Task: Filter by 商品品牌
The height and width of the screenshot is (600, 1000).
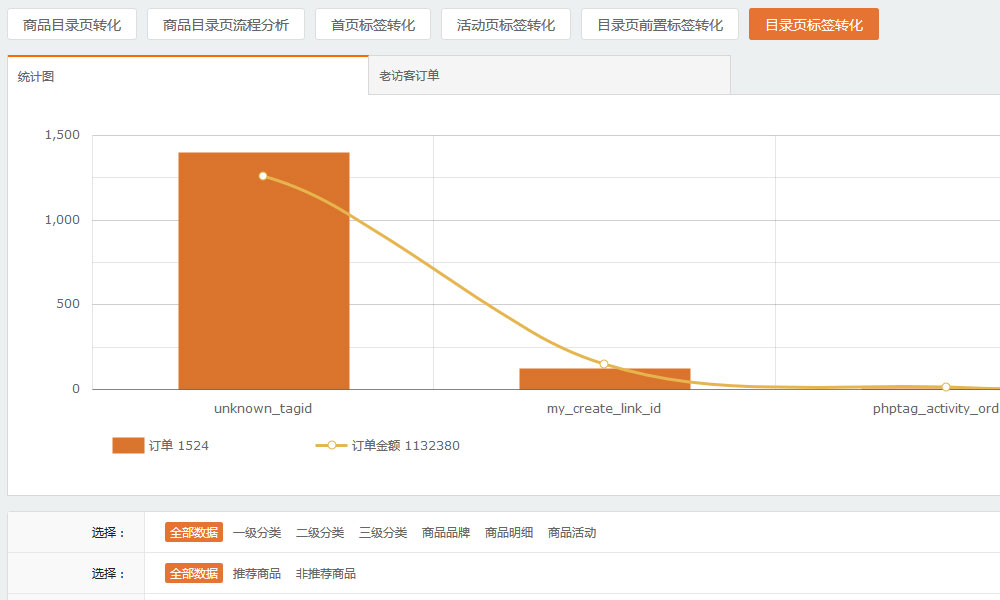Action: coord(446,532)
